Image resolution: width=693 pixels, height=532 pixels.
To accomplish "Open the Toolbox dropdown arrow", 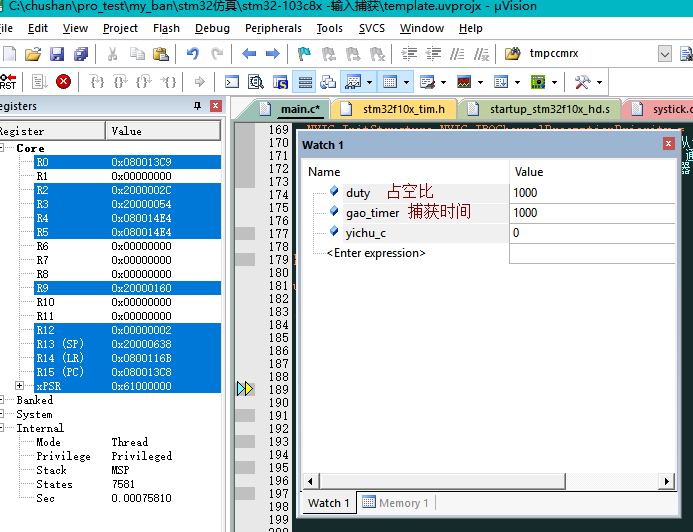I will [599, 82].
